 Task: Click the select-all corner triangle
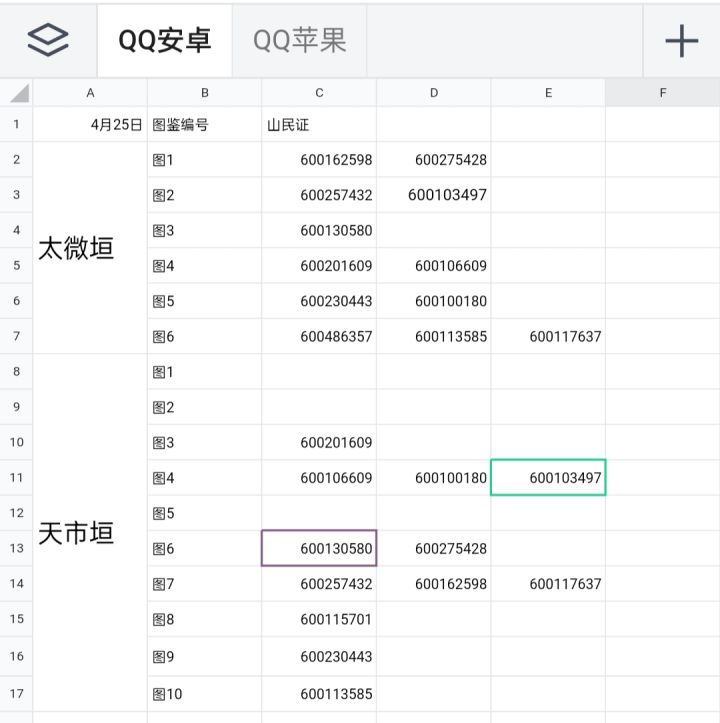pos(18,93)
